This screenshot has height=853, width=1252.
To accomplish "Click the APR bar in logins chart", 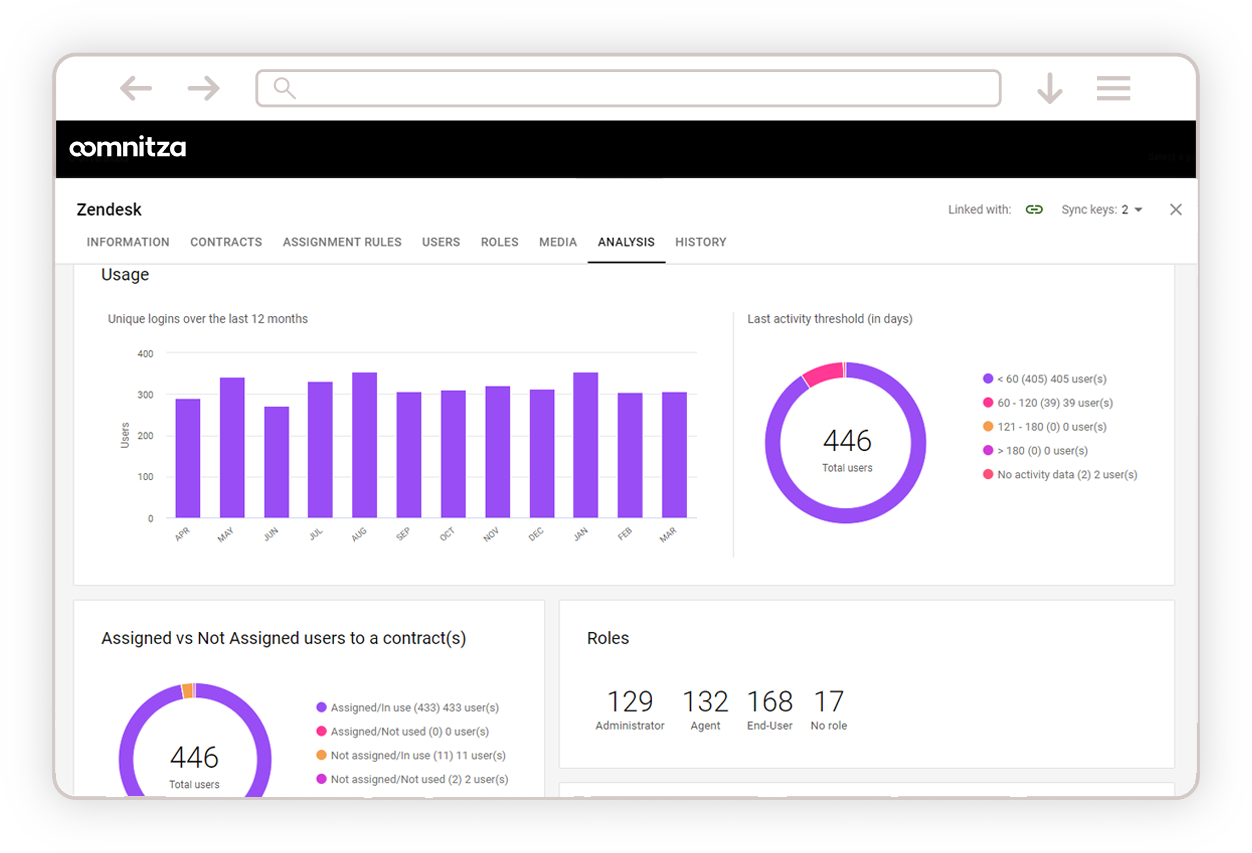I will tap(188, 458).
